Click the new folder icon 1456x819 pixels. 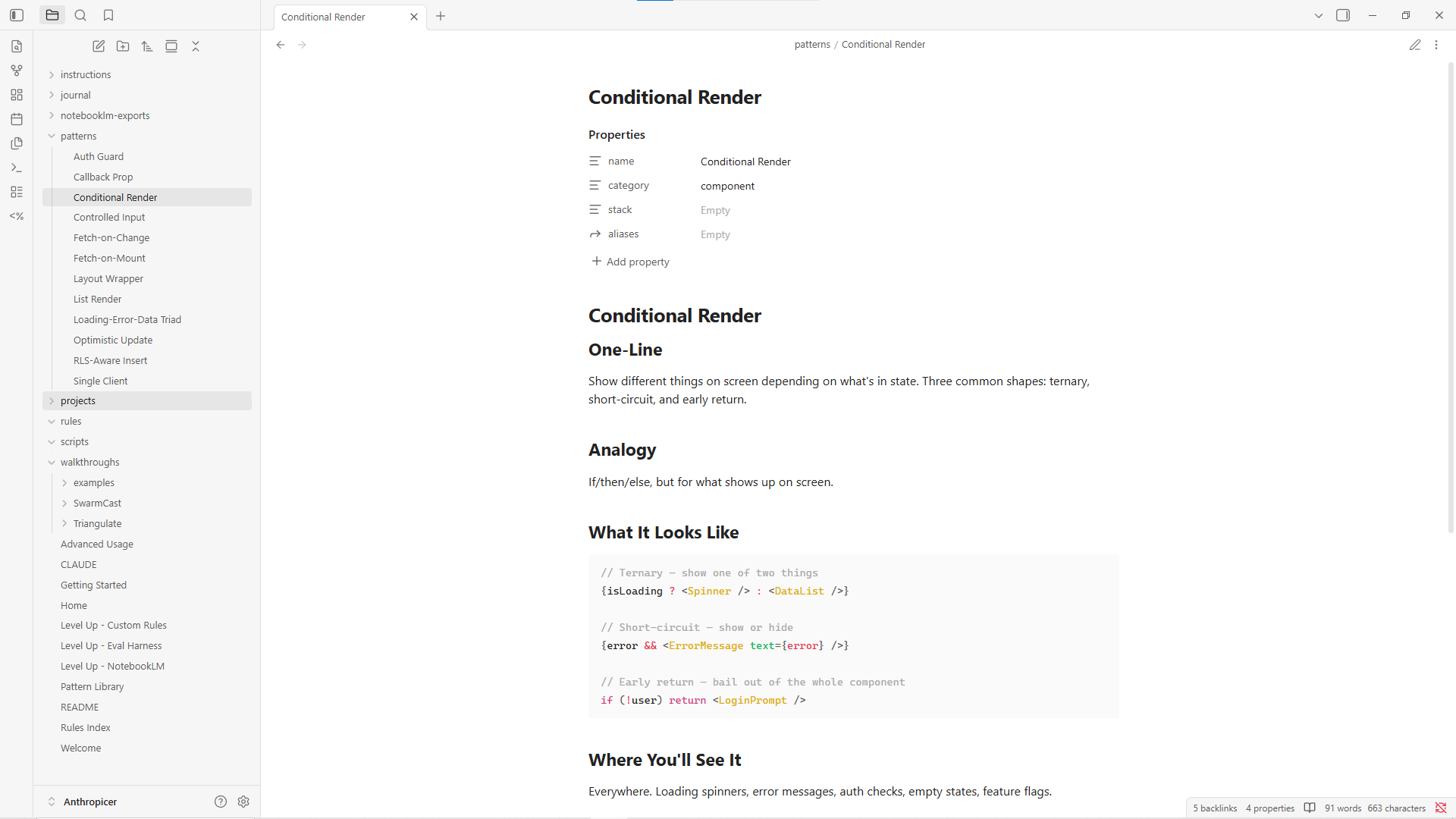123,46
